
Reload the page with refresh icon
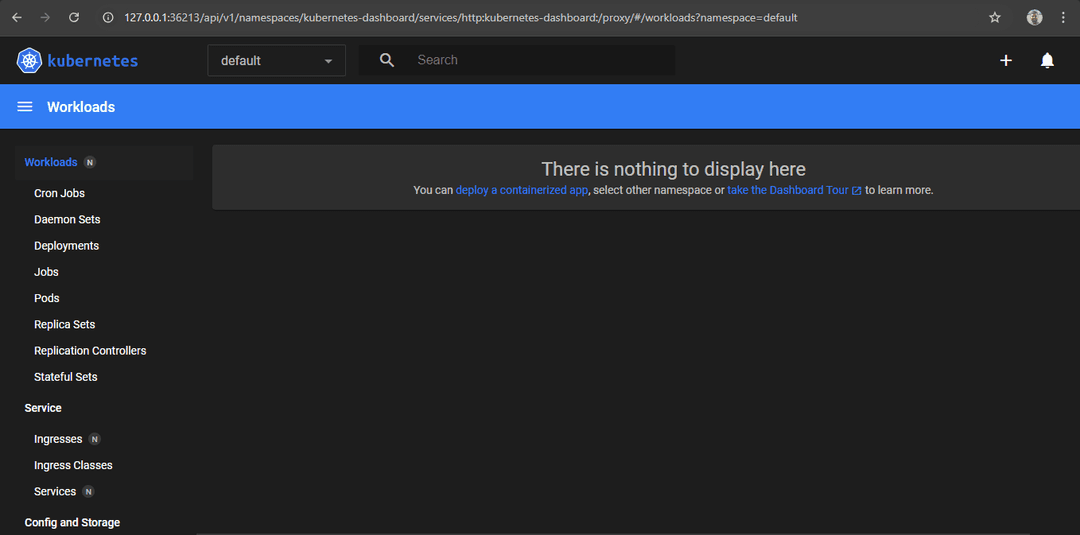pos(73,18)
